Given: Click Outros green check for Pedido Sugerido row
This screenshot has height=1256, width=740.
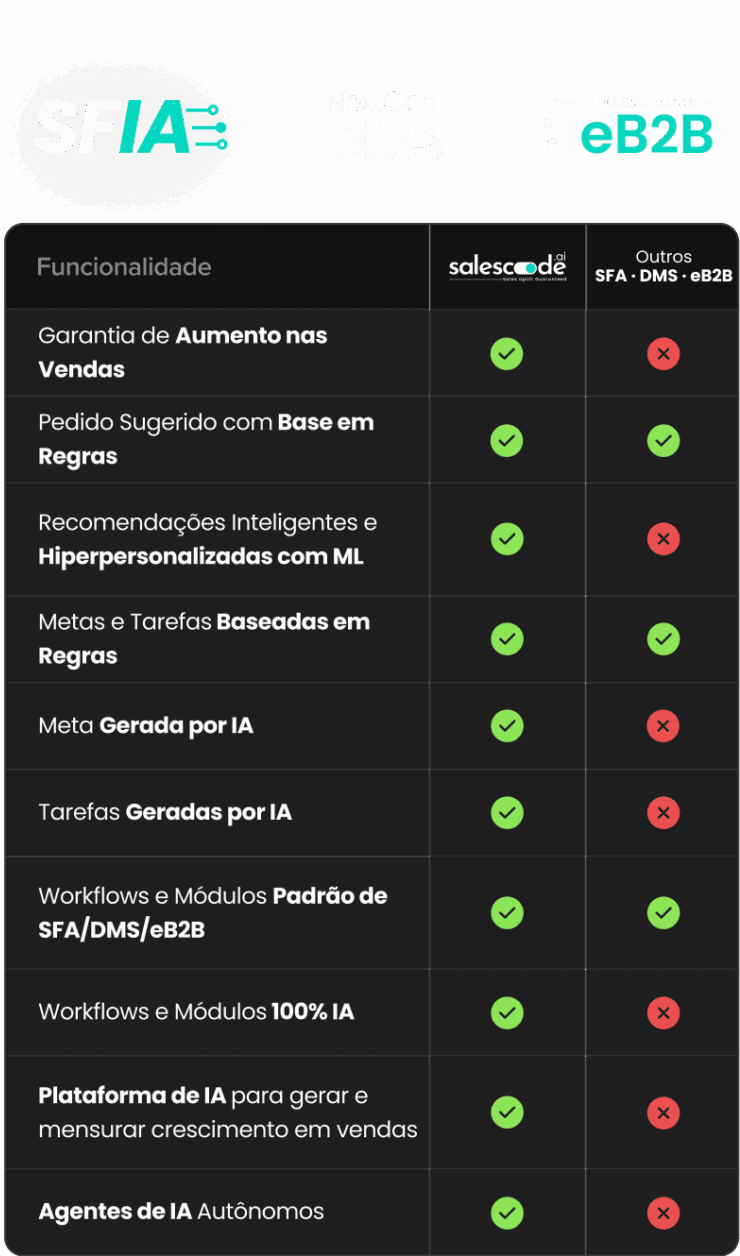Looking at the screenshot, I should [x=663, y=441].
